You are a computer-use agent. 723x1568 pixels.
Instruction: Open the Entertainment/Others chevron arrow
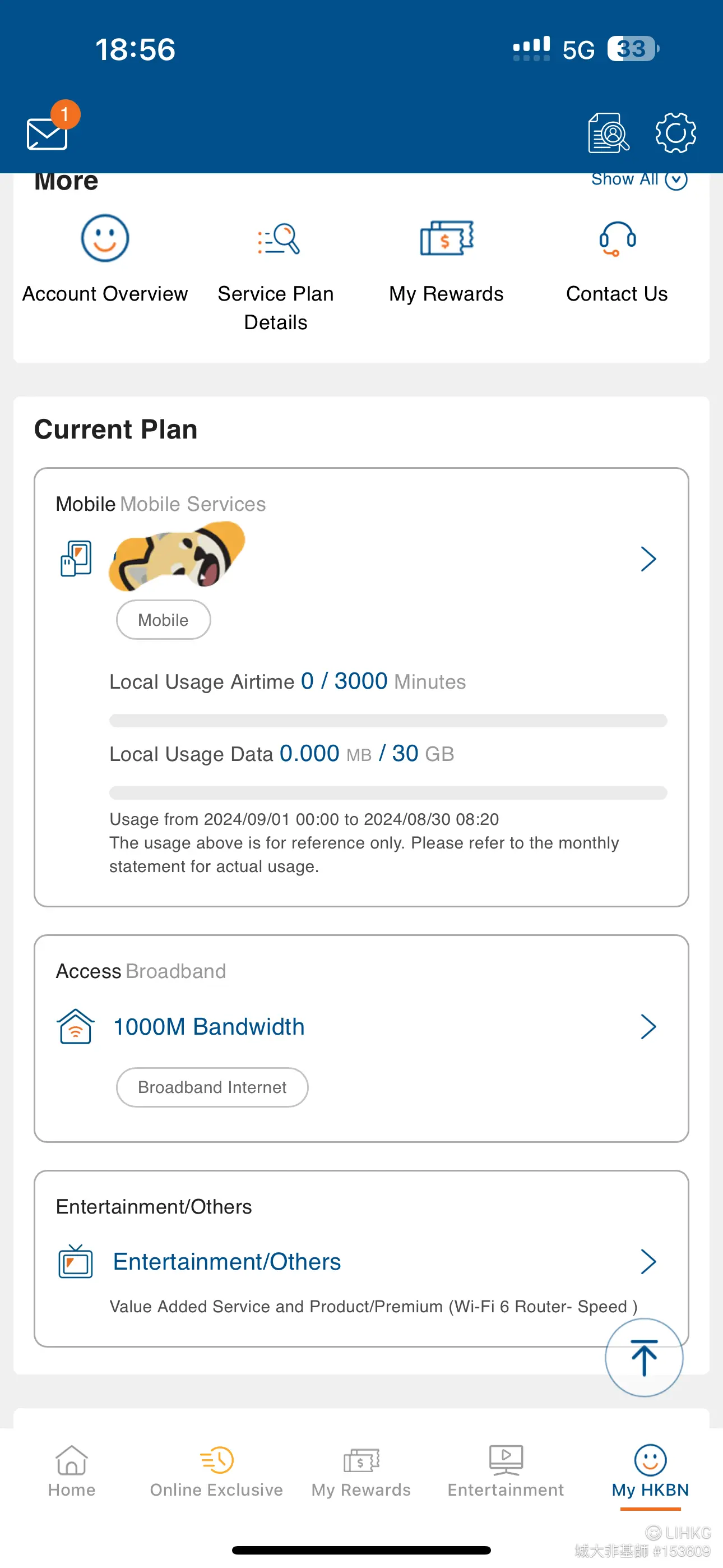tap(648, 1262)
